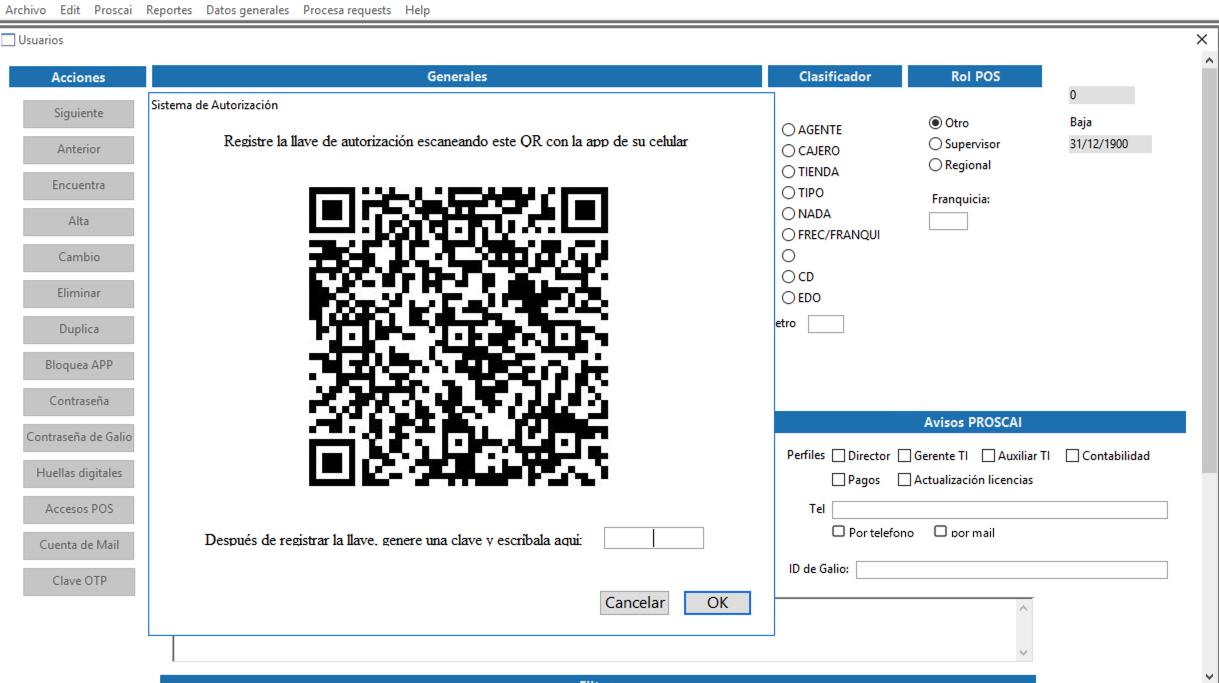The width and height of the screenshot is (1219, 683).
Task: Select the CD radio option
Action: [x=788, y=277]
